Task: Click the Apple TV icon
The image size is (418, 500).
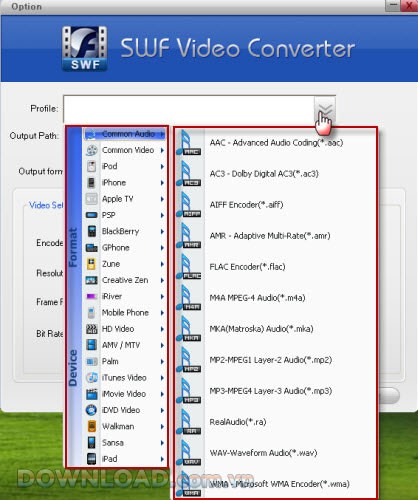Action: tap(91, 199)
